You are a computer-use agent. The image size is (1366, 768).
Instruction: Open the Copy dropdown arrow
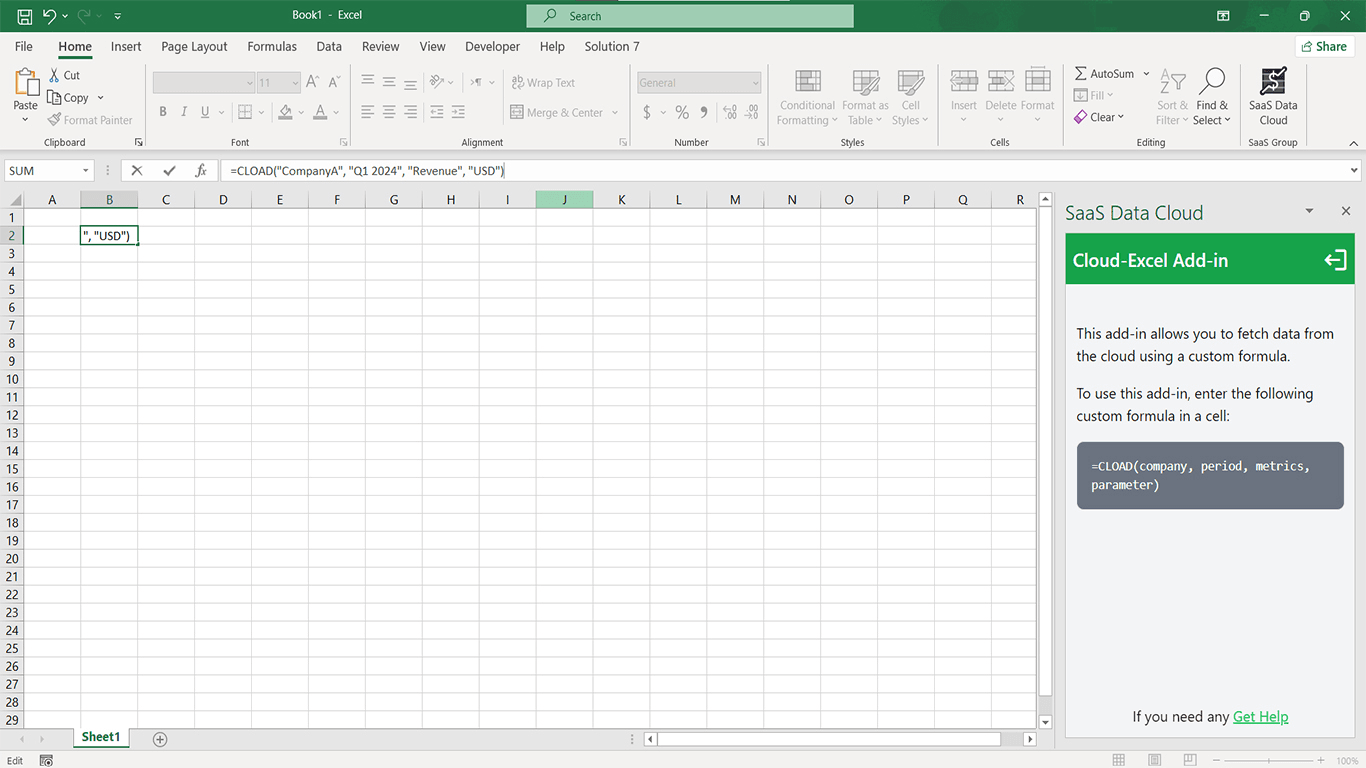100,98
